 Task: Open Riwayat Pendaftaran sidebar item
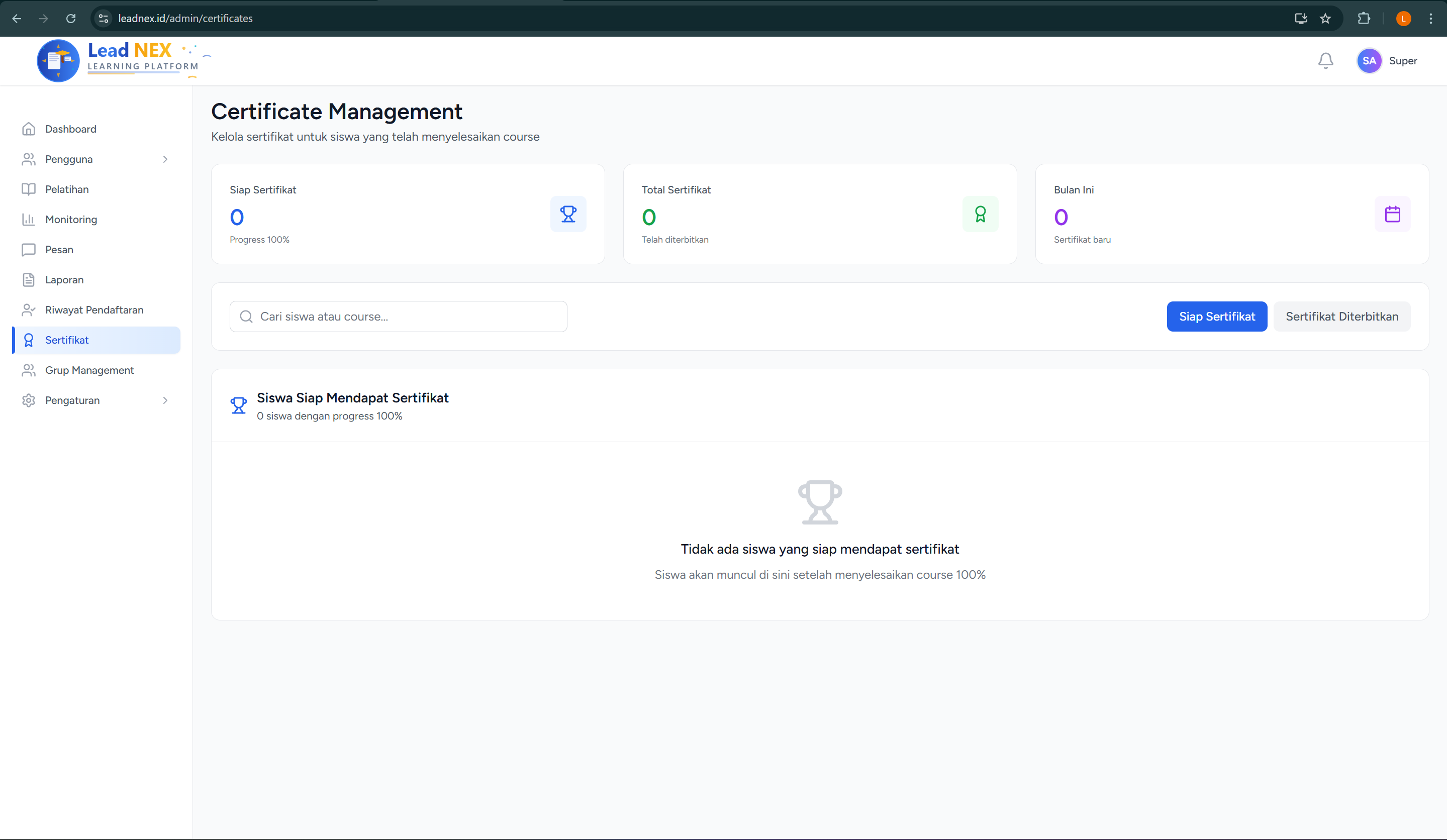[x=94, y=310]
